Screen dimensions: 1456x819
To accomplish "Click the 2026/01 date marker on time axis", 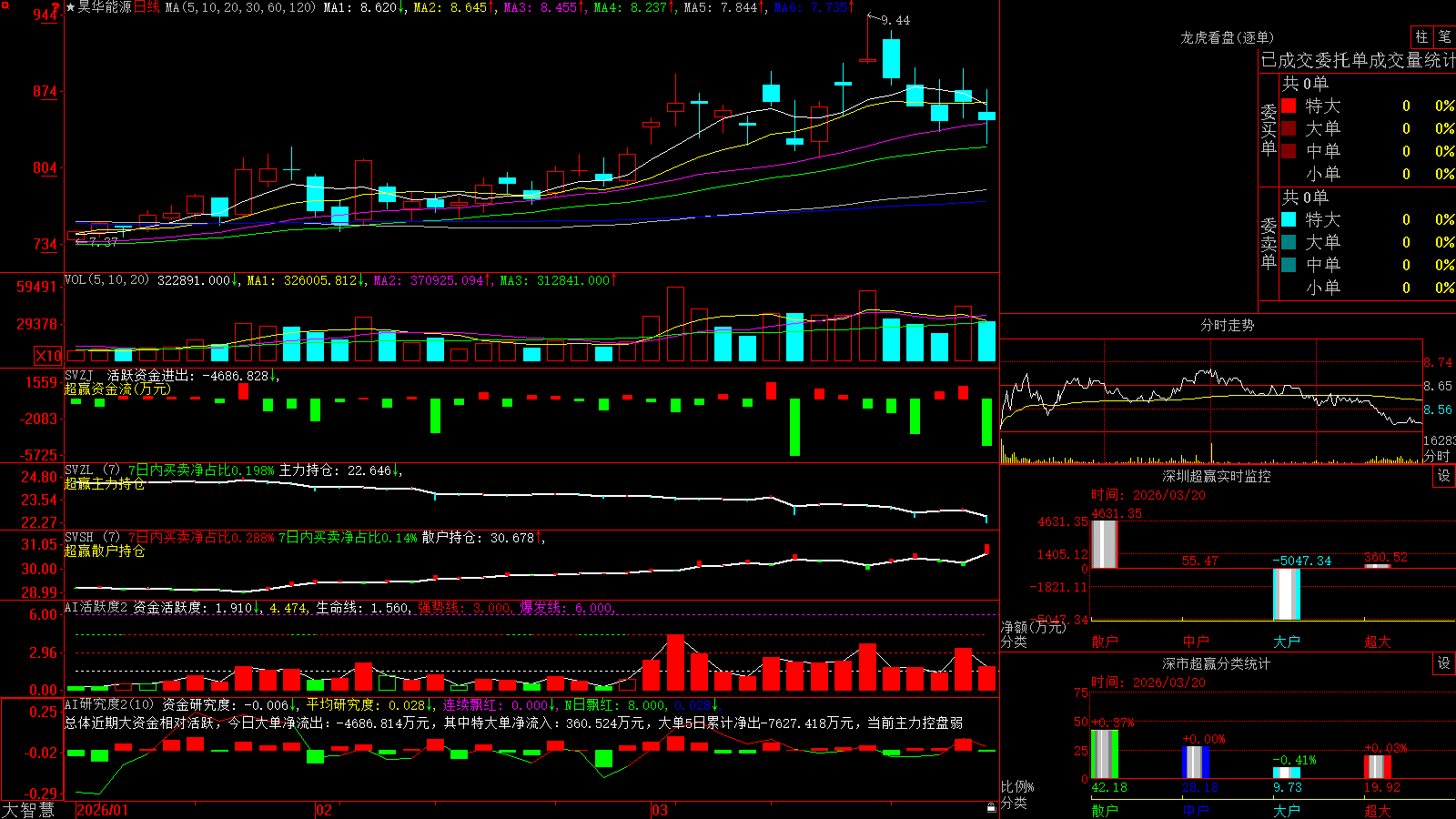I will click(x=103, y=810).
